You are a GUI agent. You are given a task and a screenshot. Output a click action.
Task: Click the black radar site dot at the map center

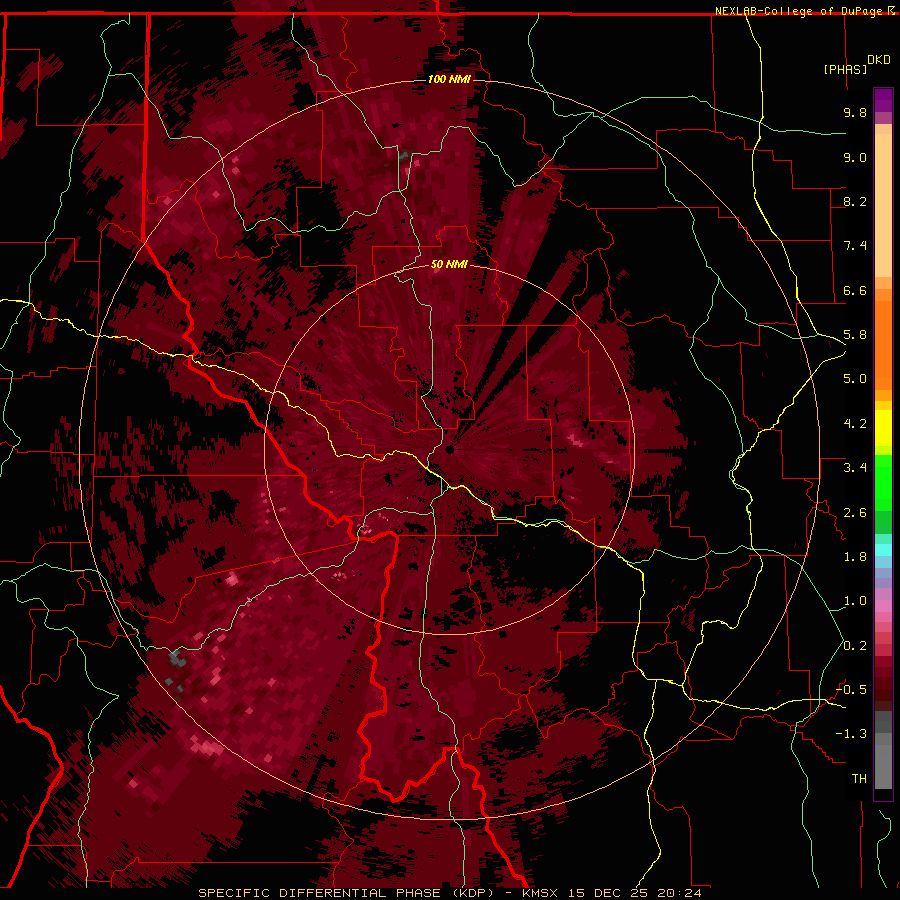[x=449, y=449]
